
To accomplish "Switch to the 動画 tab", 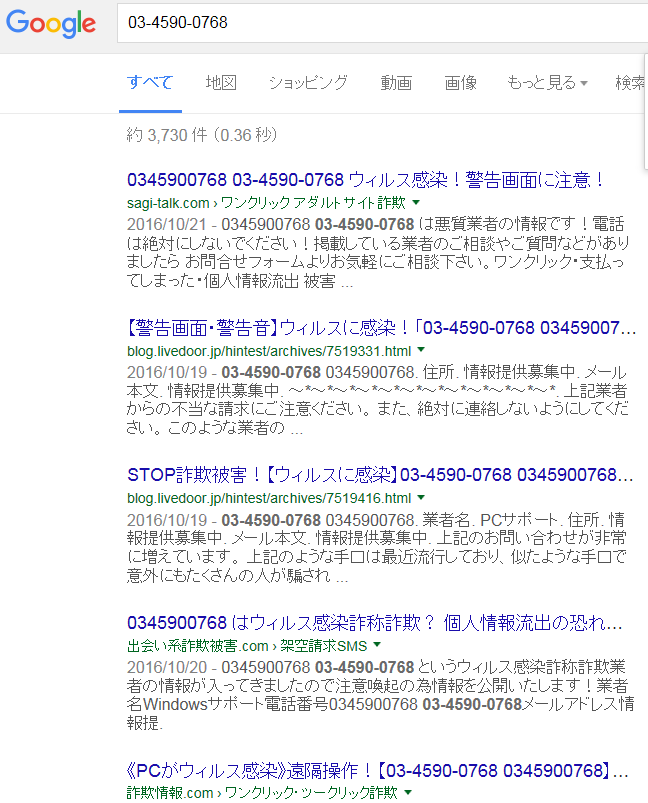I will [x=396, y=82].
